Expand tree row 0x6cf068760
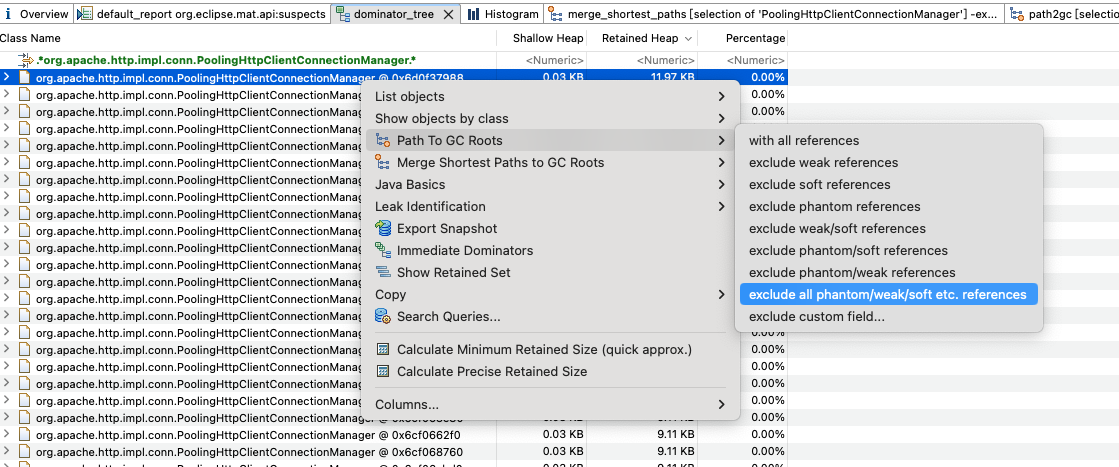 click(6, 451)
